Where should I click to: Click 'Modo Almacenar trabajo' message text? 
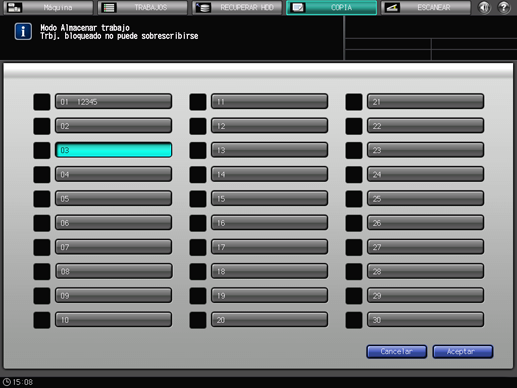85,28
